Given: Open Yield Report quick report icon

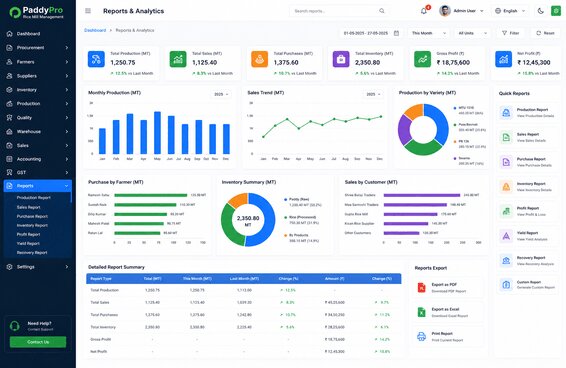Looking at the screenshot, I should 506,236.
